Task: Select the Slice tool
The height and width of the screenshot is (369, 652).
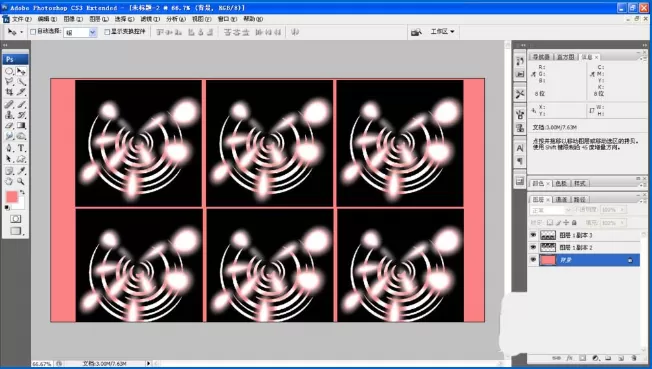Action: [x=21, y=92]
